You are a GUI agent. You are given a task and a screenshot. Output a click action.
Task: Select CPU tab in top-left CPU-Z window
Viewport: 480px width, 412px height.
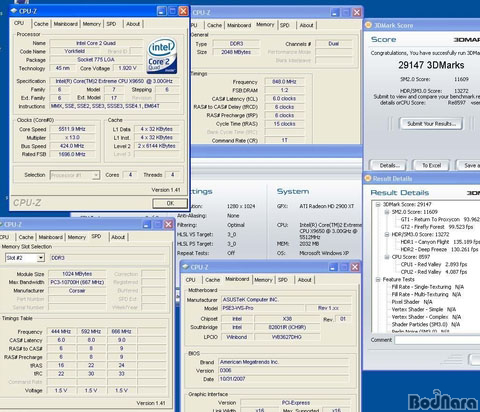click(19, 23)
